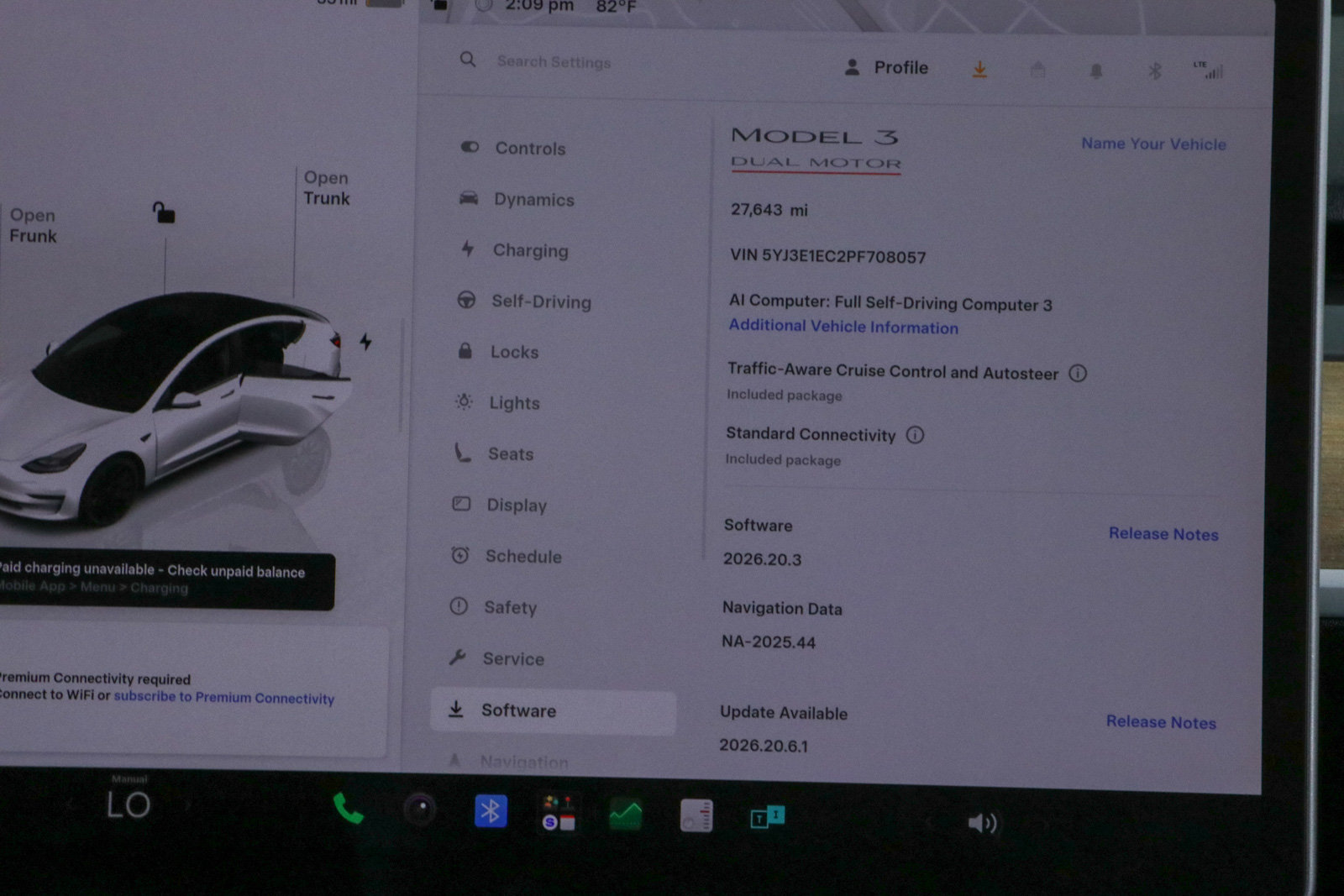The width and height of the screenshot is (1344, 896).
Task: Open the Dynamics settings menu
Action: click(517, 199)
